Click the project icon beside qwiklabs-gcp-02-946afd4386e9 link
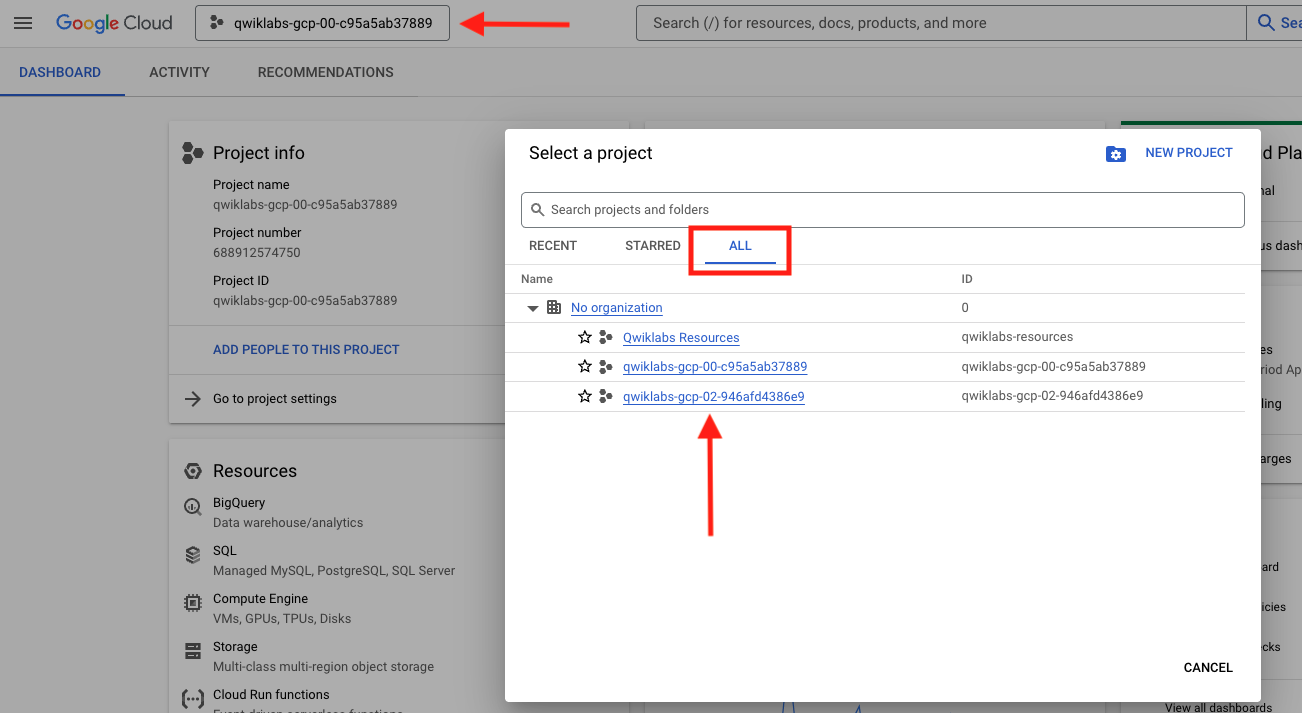Viewport: 1302px width, 713px height. [x=605, y=397]
